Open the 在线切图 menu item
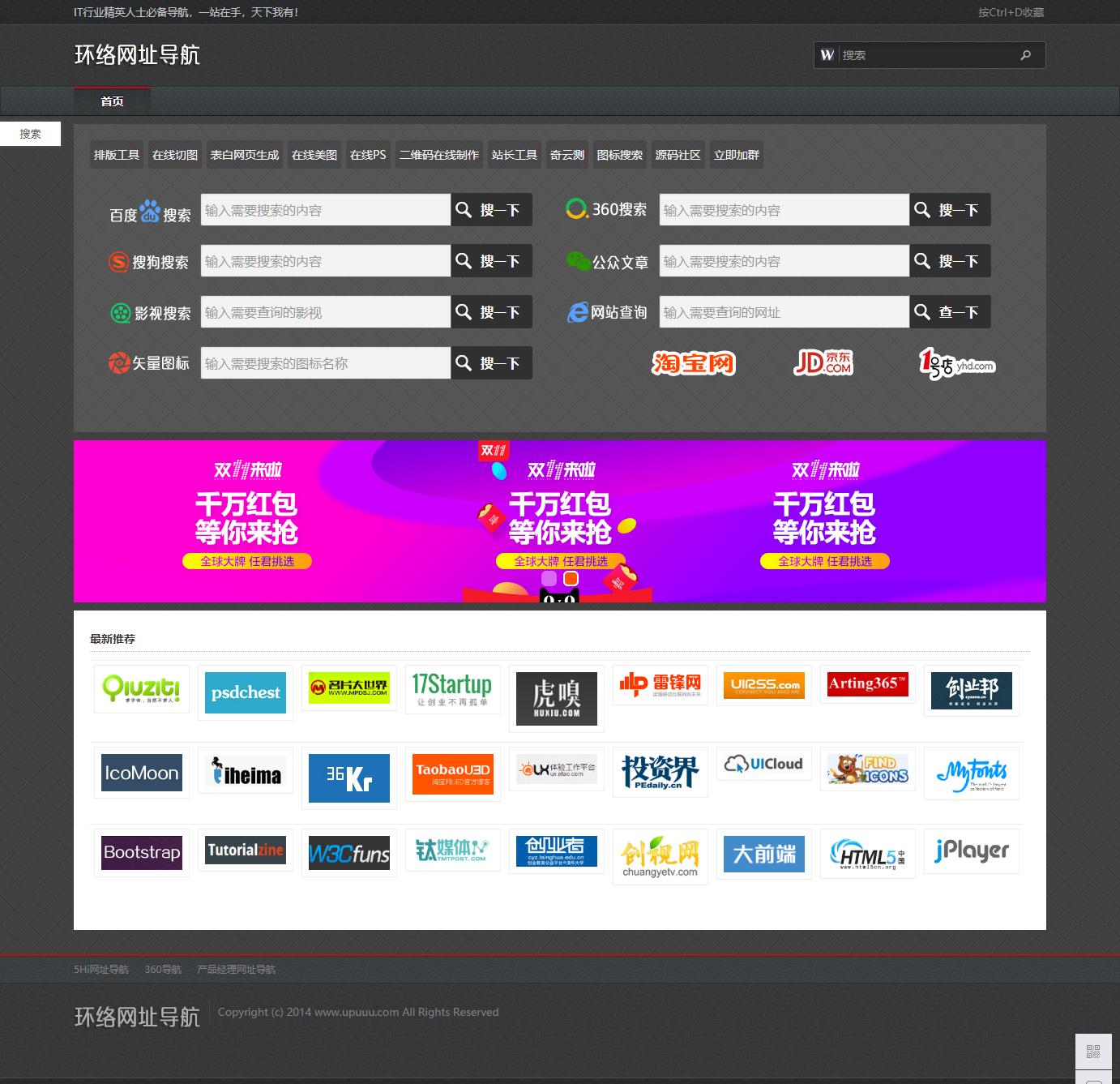The height and width of the screenshot is (1084, 1120). (175, 155)
